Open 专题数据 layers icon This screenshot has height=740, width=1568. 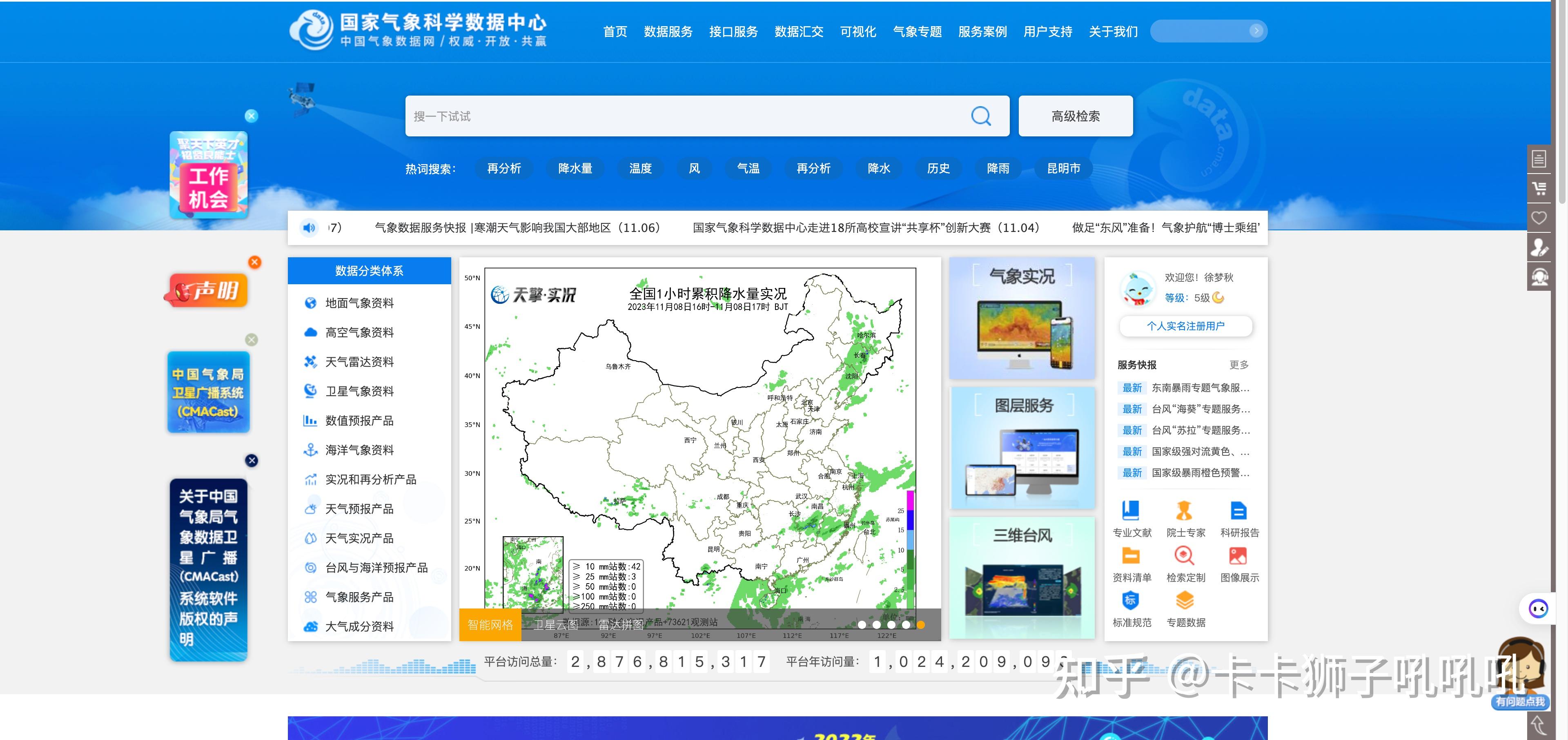1185,601
